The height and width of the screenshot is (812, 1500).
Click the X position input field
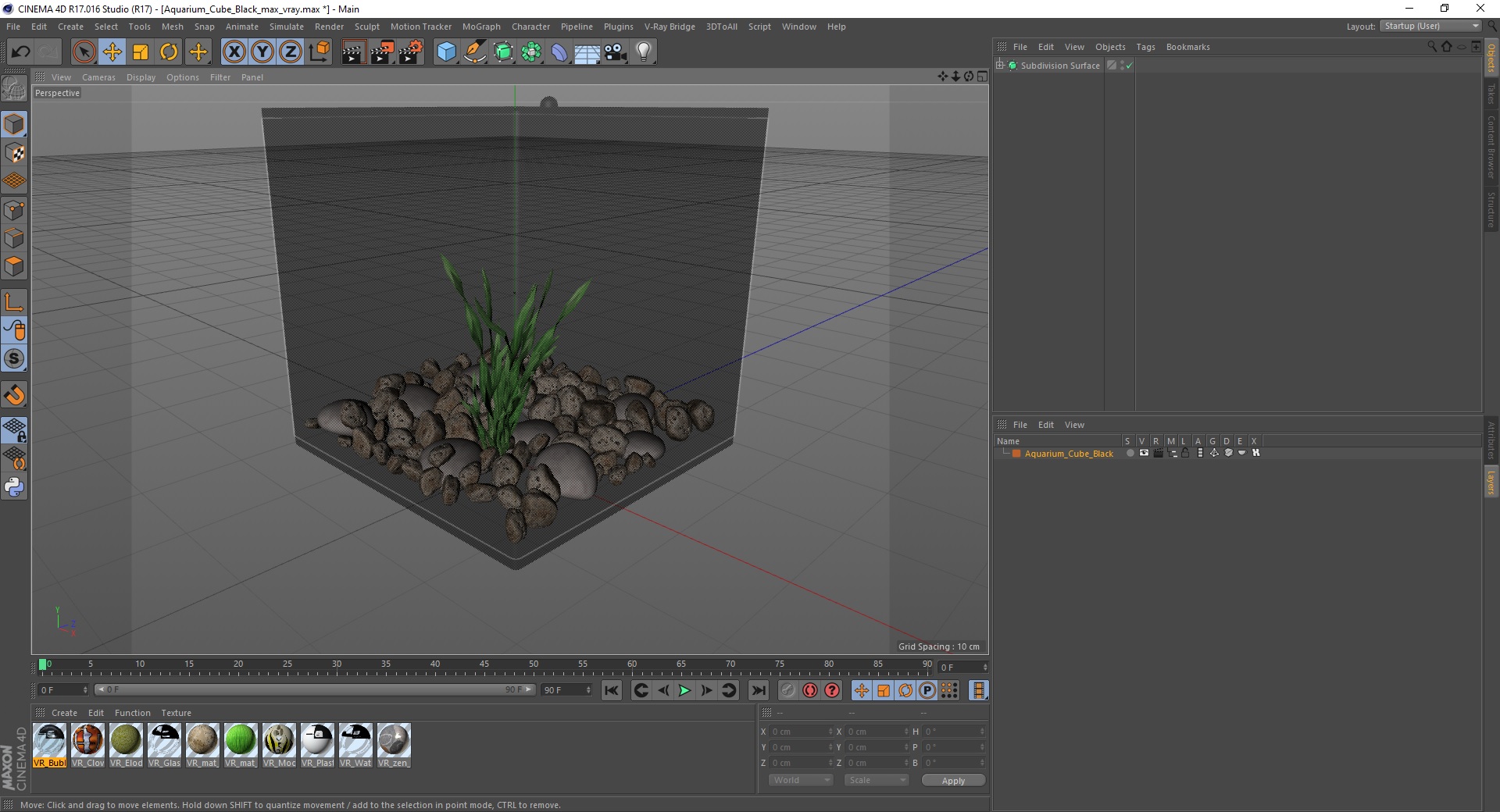[x=801, y=732]
